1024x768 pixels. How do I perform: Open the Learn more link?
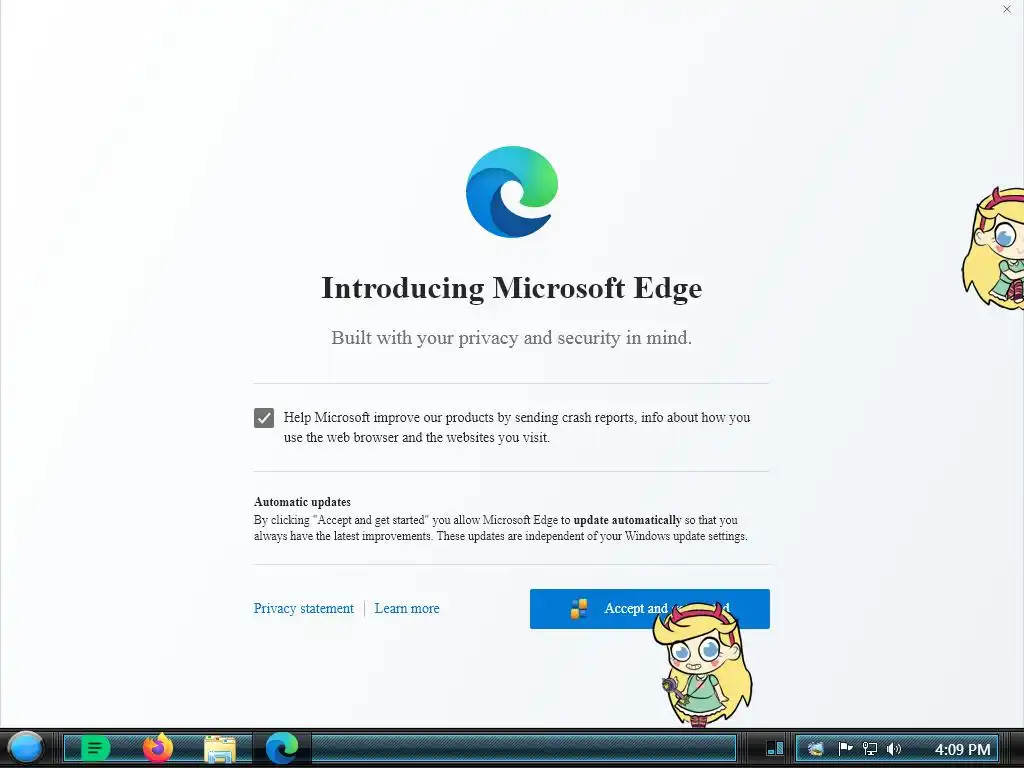pyautogui.click(x=407, y=609)
